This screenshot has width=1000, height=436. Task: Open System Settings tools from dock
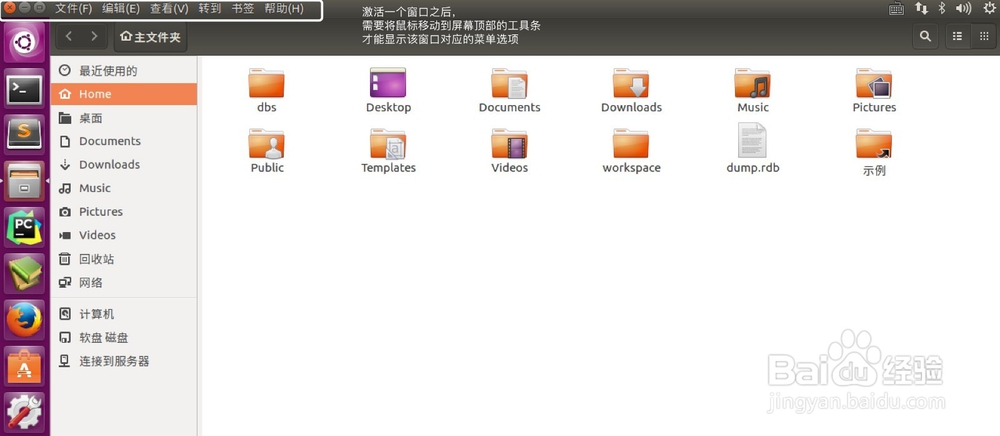tap(25, 412)
